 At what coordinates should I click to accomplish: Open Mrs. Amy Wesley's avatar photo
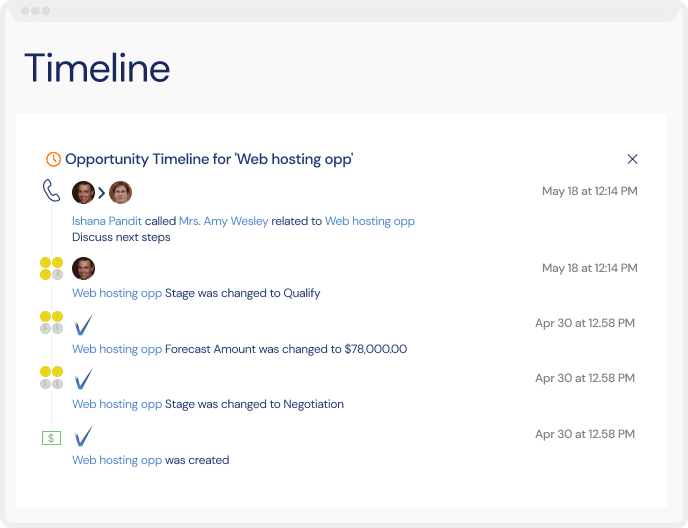pyautogui.click(x=120, y=192)
